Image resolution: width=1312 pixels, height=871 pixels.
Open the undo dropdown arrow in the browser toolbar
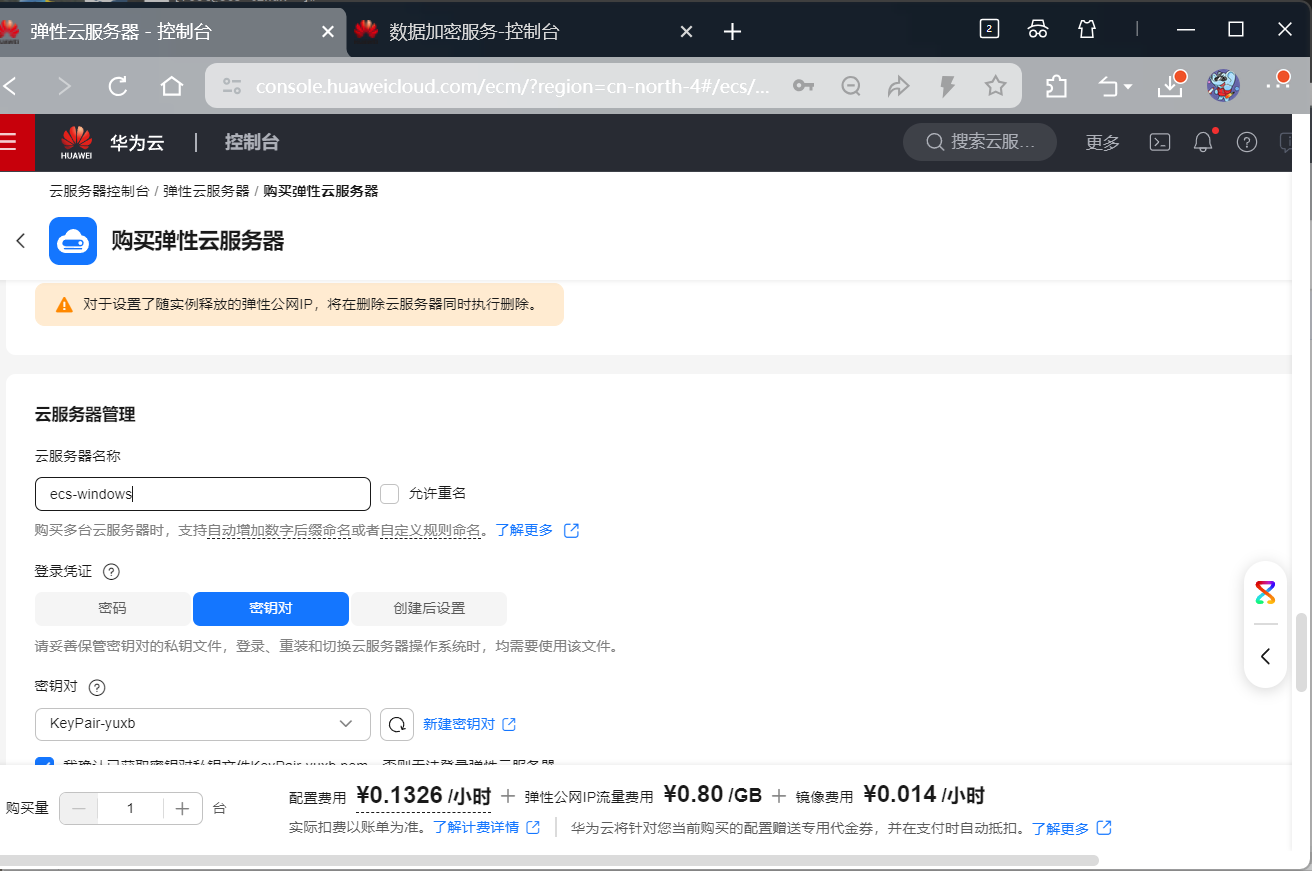pyautogui.click(x=1128, y=88)
